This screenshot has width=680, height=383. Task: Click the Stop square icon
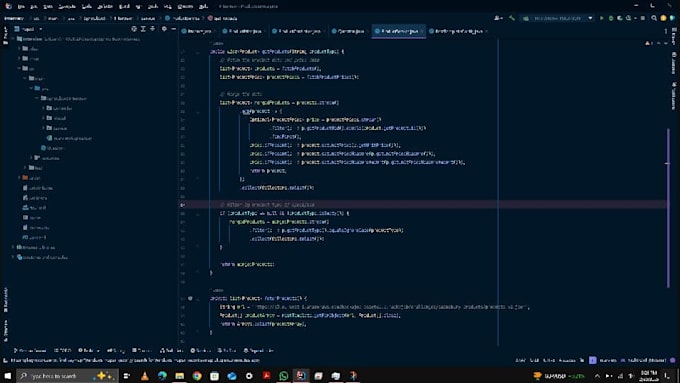click(643, 18)
